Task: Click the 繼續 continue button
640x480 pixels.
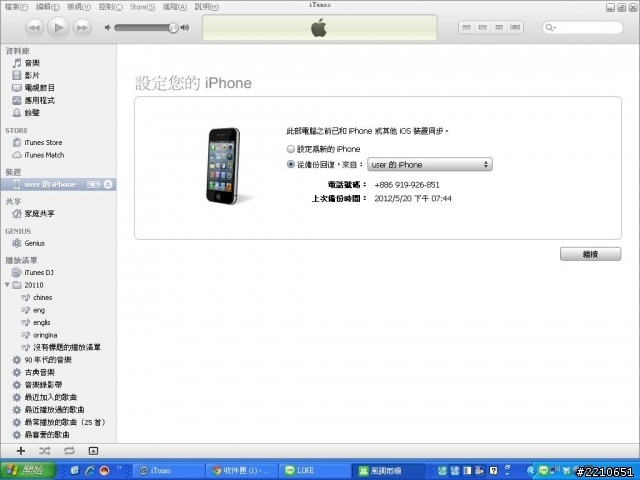Action: click(591, 254)
